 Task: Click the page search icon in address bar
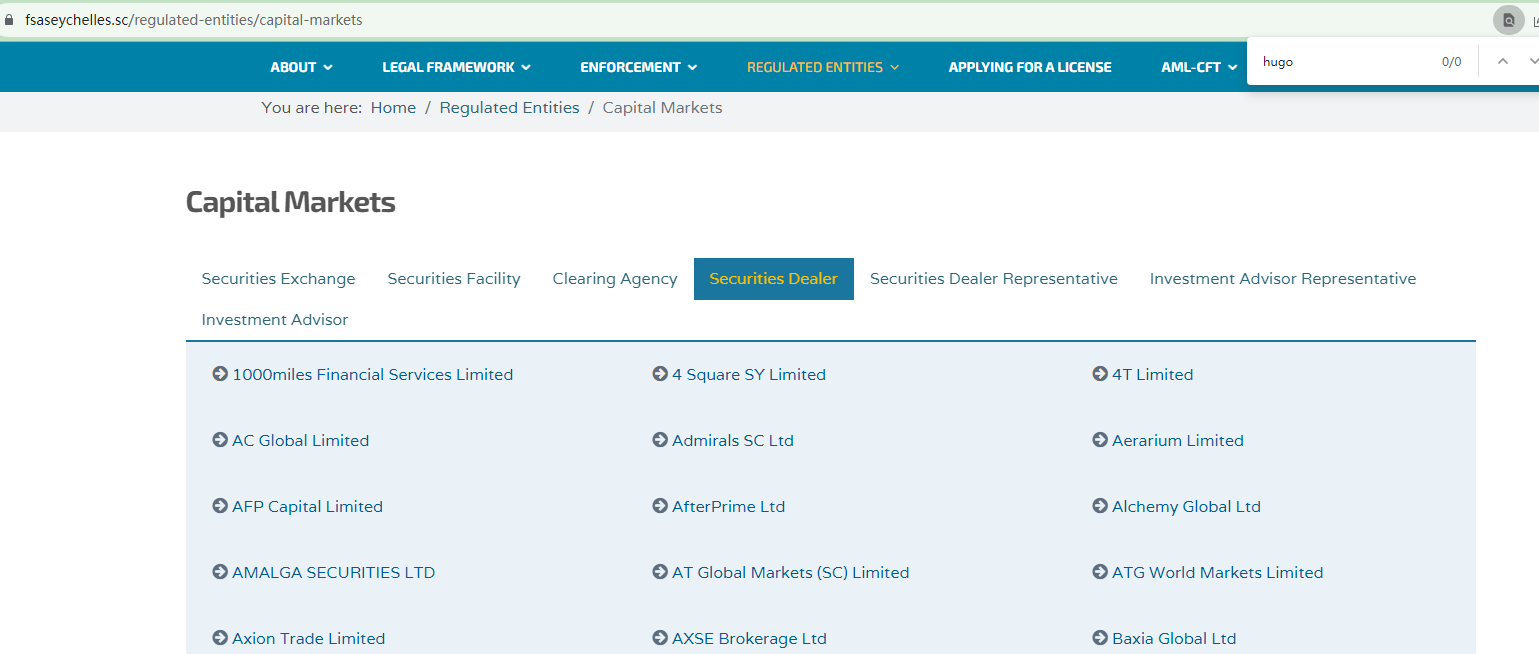pyautogui.click(x=1508, y=20)
